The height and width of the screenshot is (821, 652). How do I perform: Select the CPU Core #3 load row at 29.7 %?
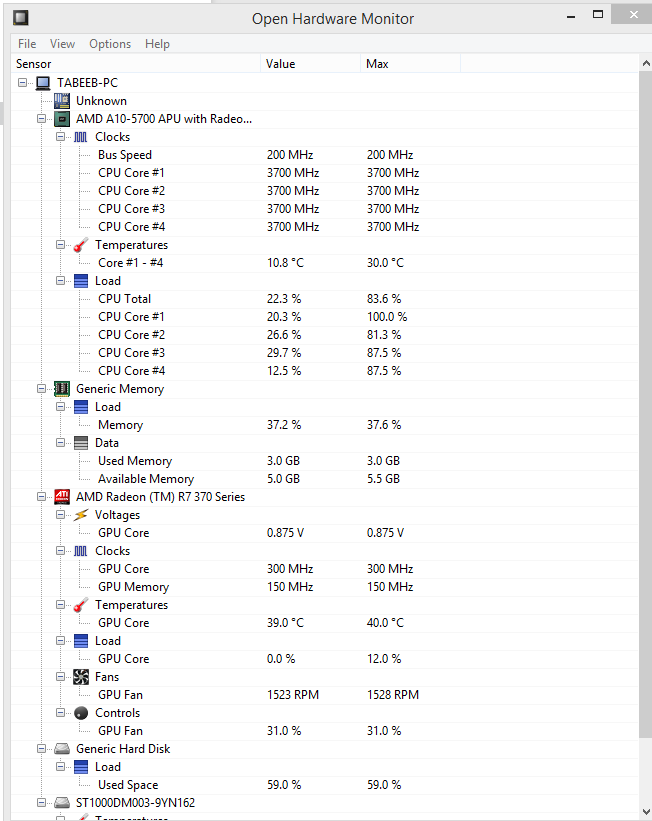(325, 353)
